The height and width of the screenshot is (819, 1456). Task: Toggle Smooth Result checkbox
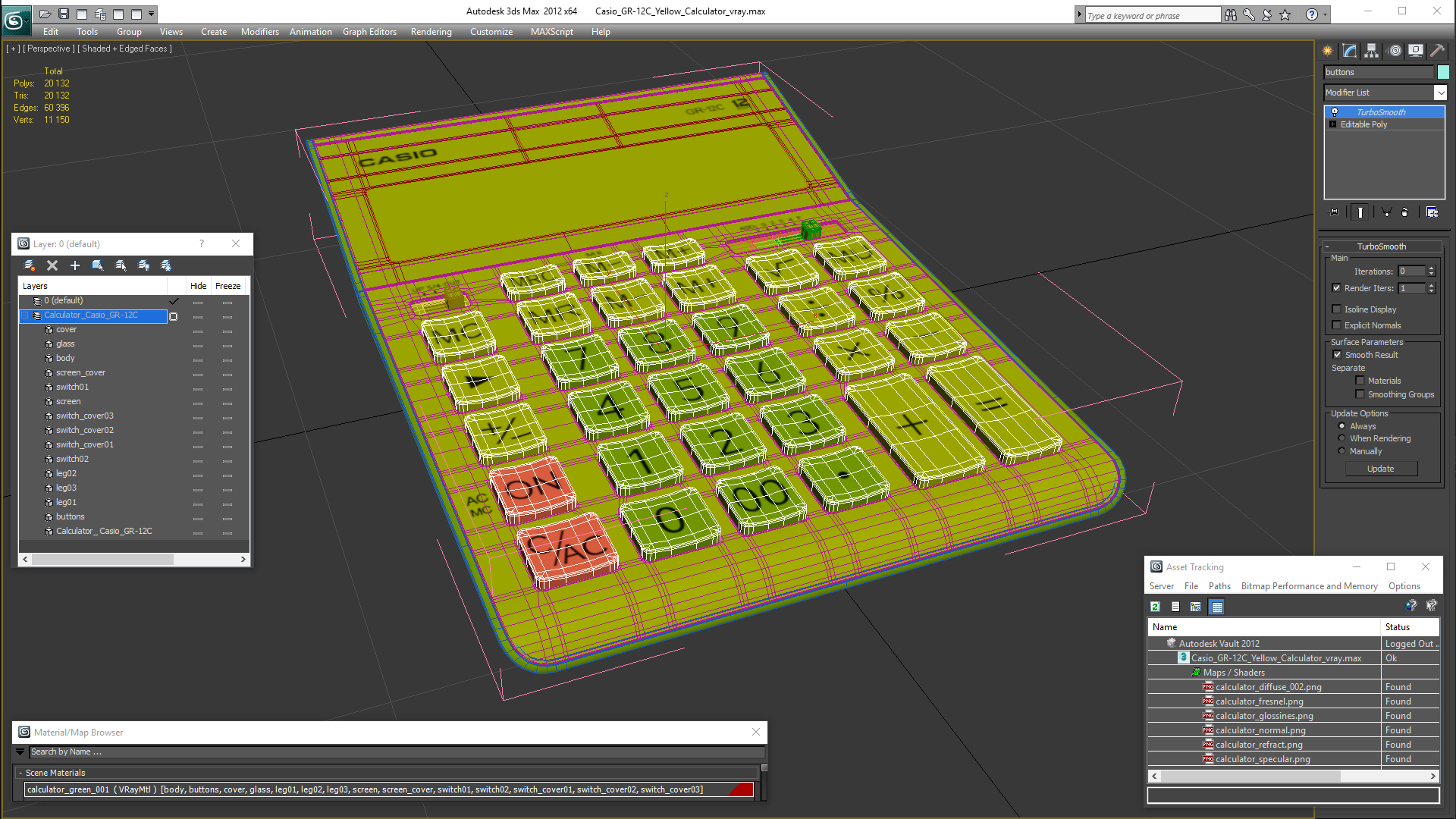1338,355
